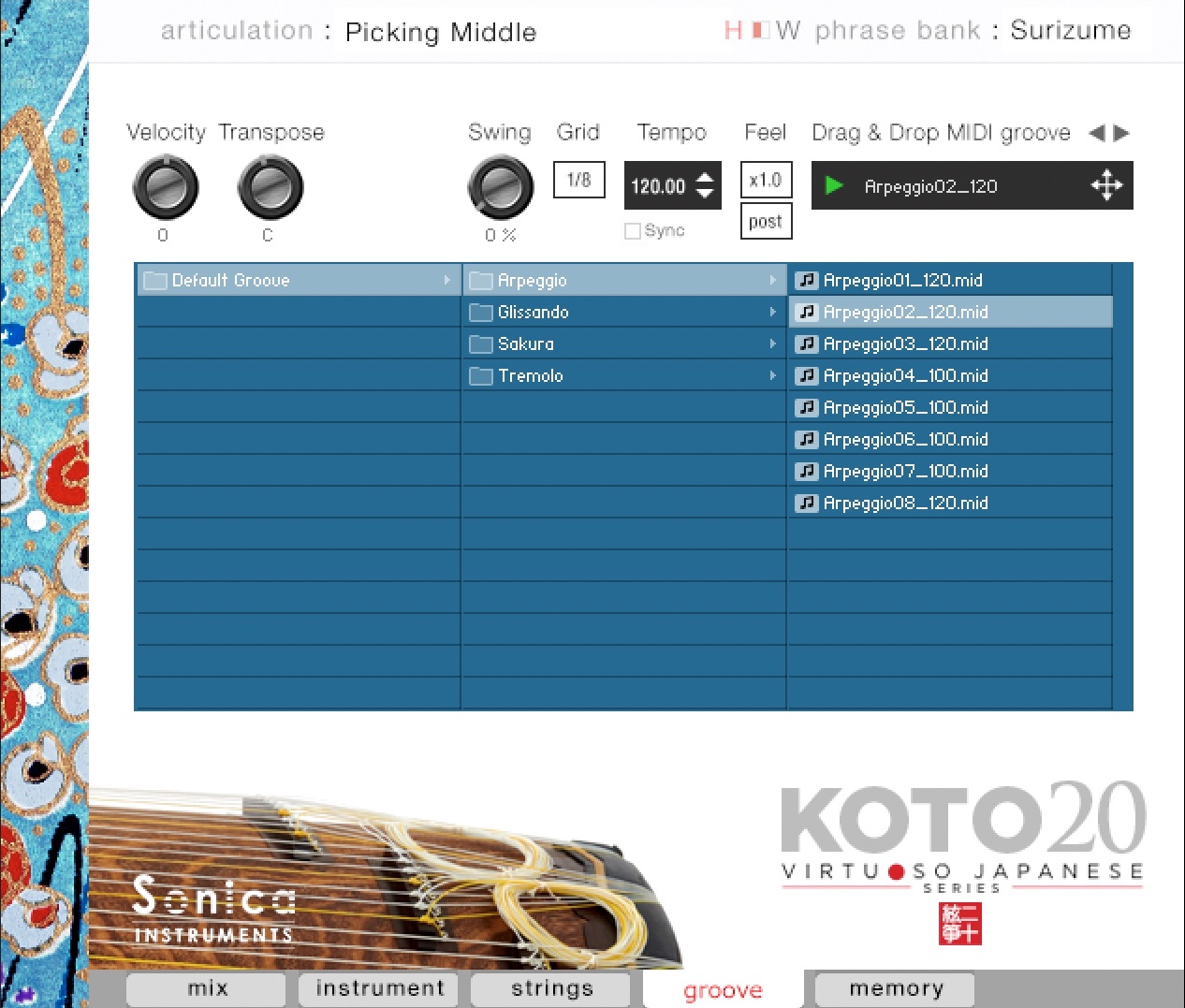The width and height of the screenshot is (1185, 1008).
Task: Click the right arrow beside Drag & Drop MIDI groove
Action: [x=1121, y=133]
